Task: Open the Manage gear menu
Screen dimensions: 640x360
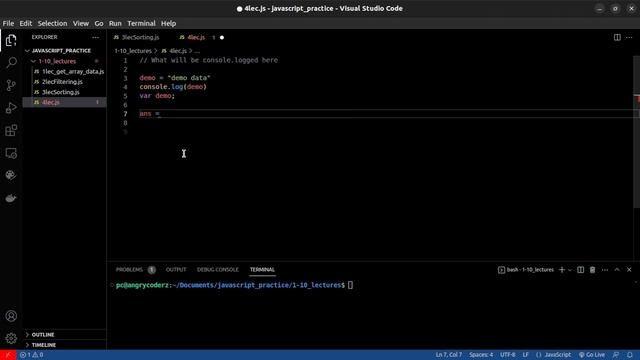Action: 11,338
